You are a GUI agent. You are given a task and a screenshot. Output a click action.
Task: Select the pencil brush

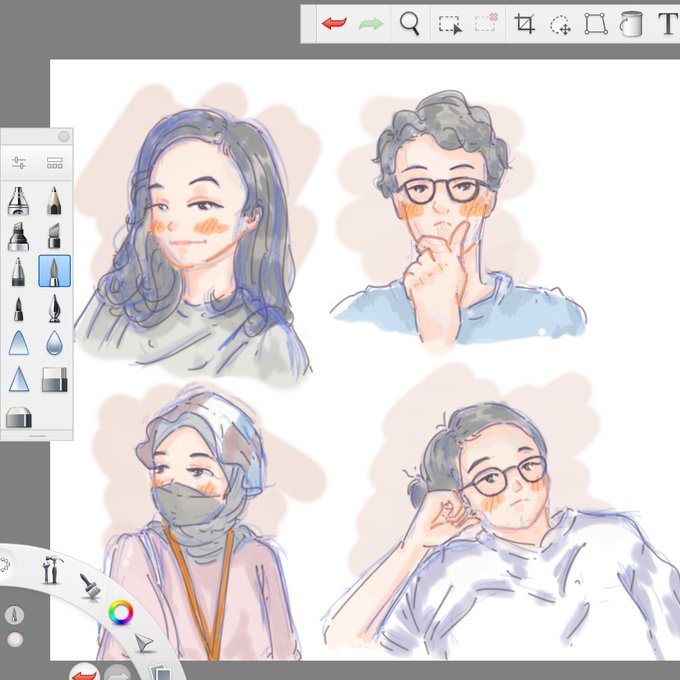click(54, 200)
